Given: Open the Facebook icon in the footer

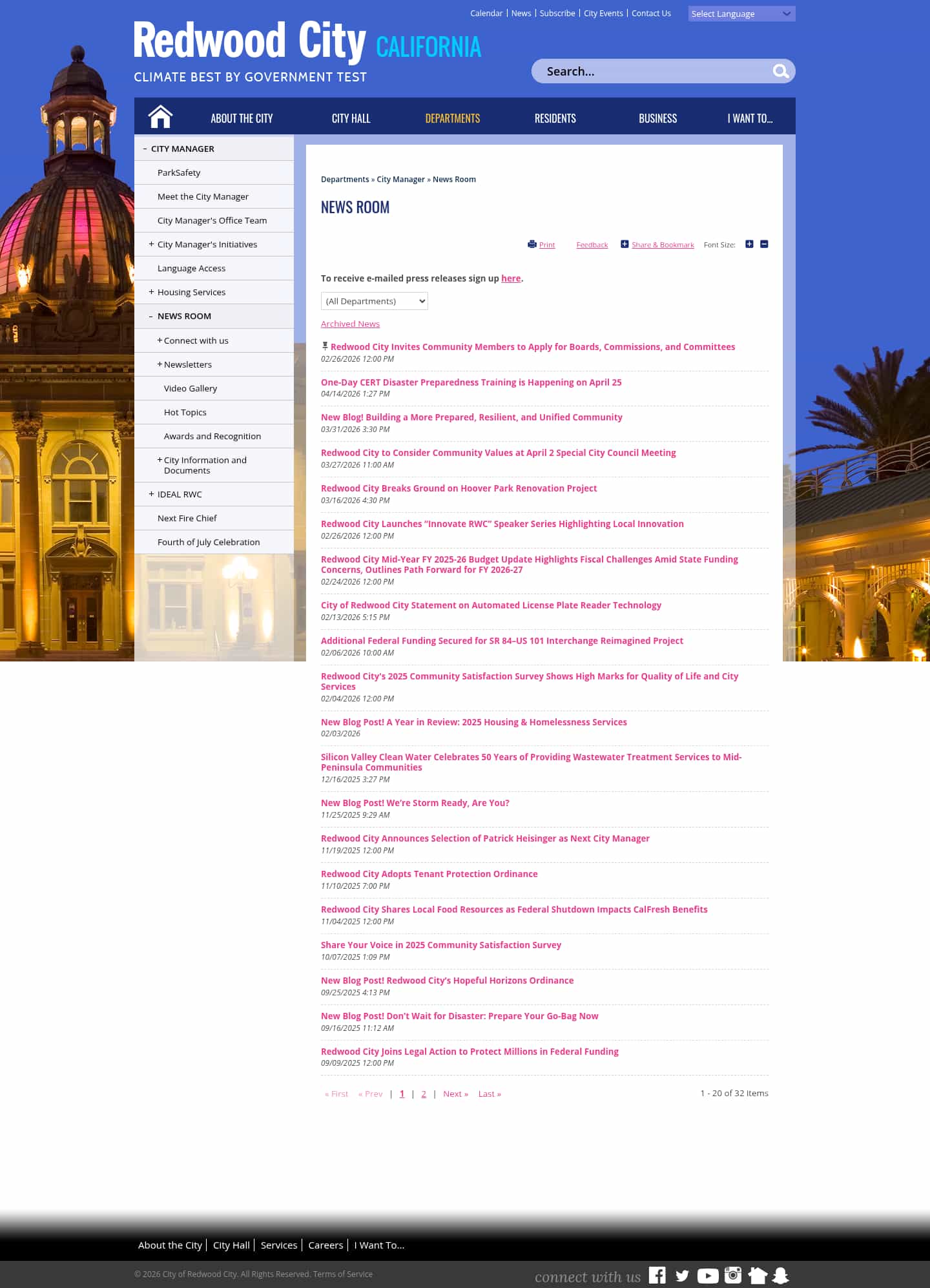Looking at the screenshot, I should point(657,1275).
